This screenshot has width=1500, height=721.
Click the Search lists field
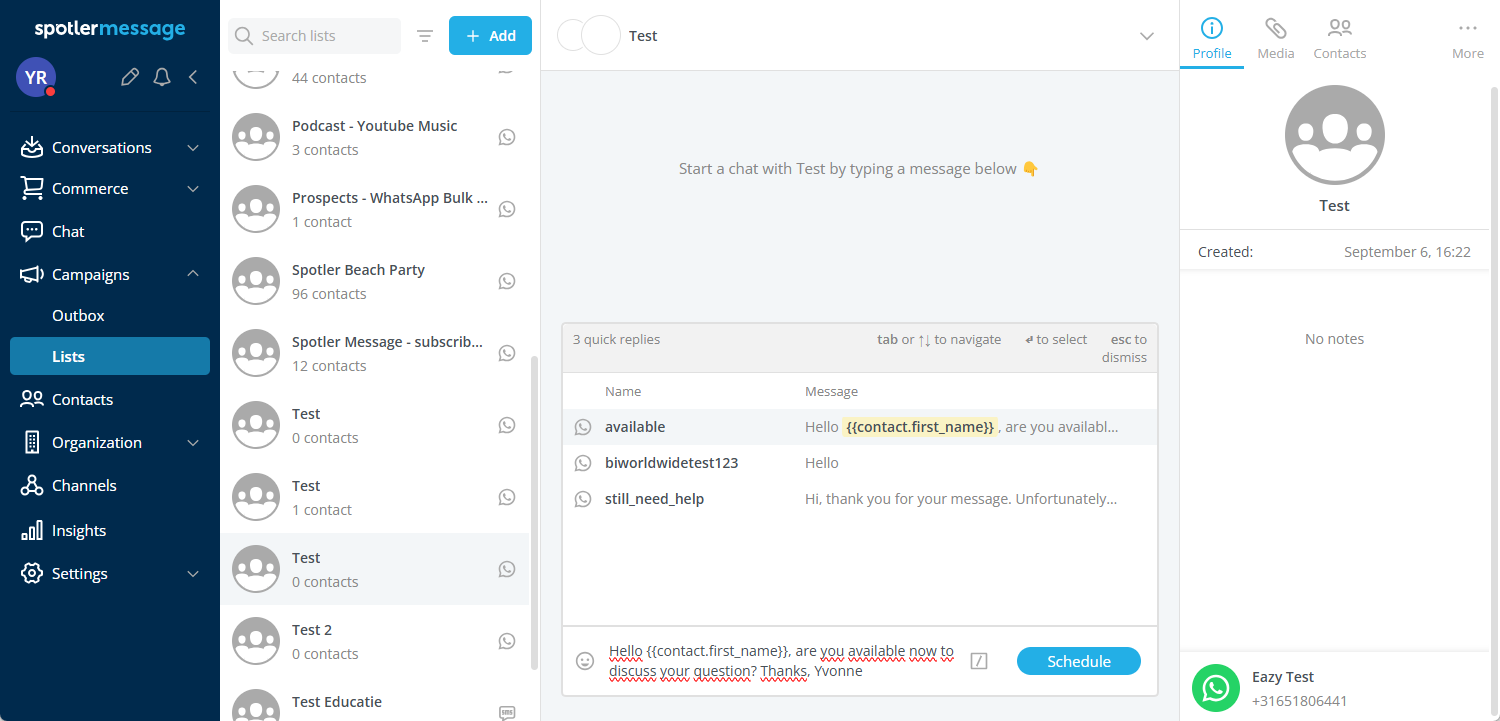coord(325,36)
